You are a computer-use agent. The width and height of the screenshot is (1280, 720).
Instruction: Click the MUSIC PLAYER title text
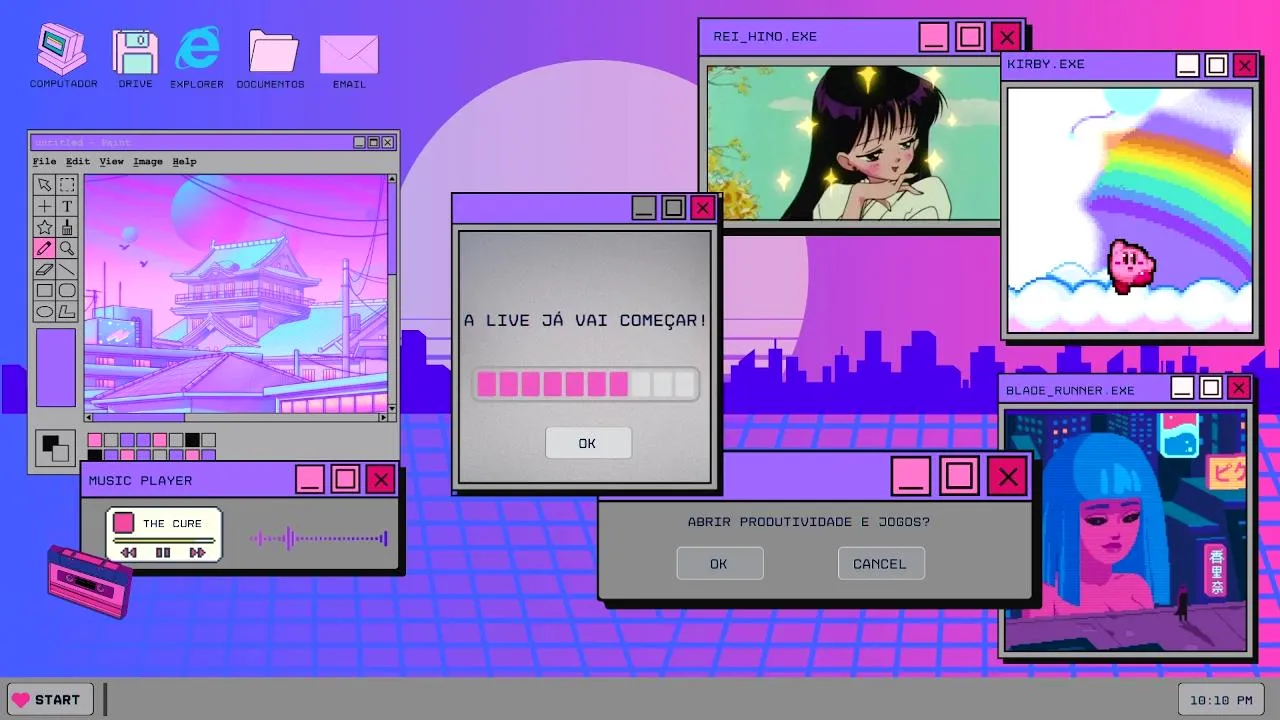click(x=140, y=481)
